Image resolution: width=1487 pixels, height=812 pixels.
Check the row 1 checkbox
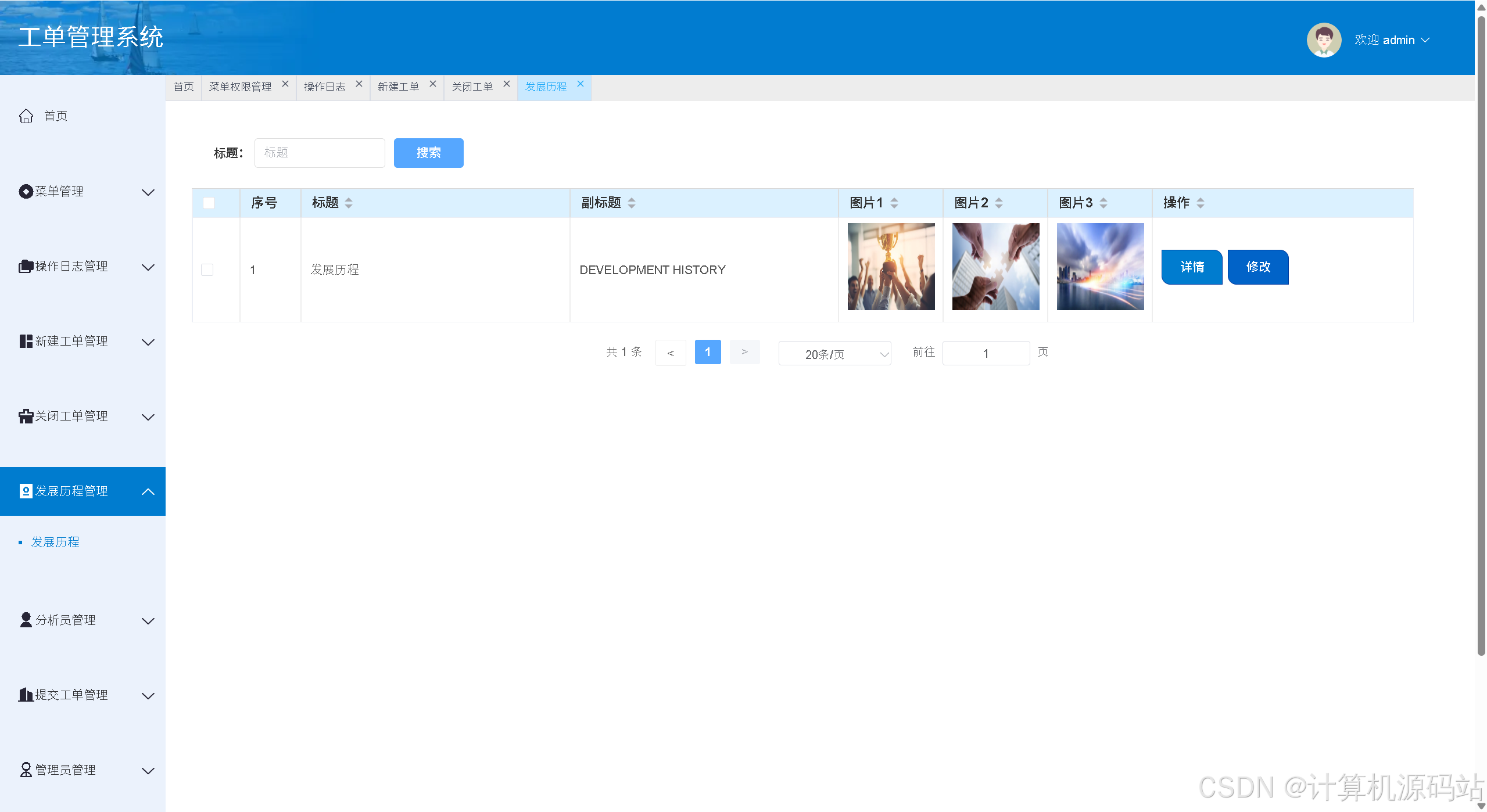tap(207, 270)
